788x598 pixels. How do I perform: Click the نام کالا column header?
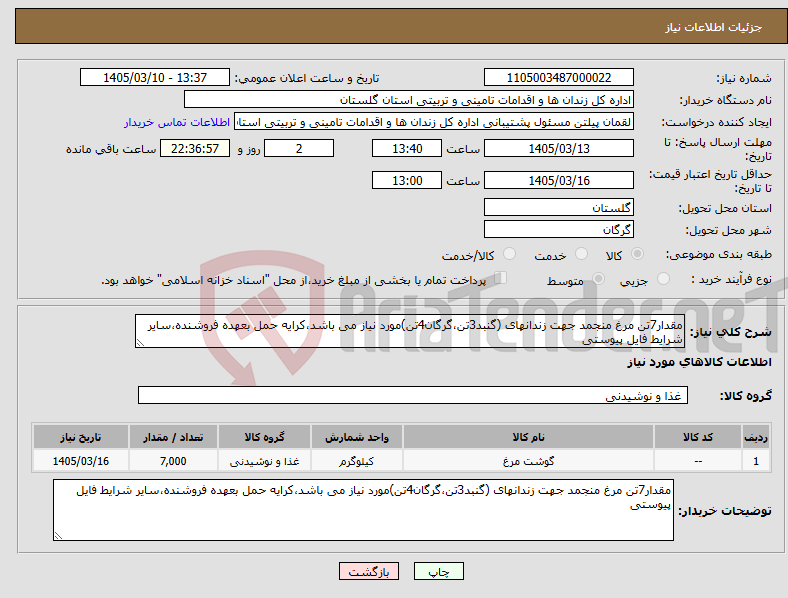[x=528, y=437]
